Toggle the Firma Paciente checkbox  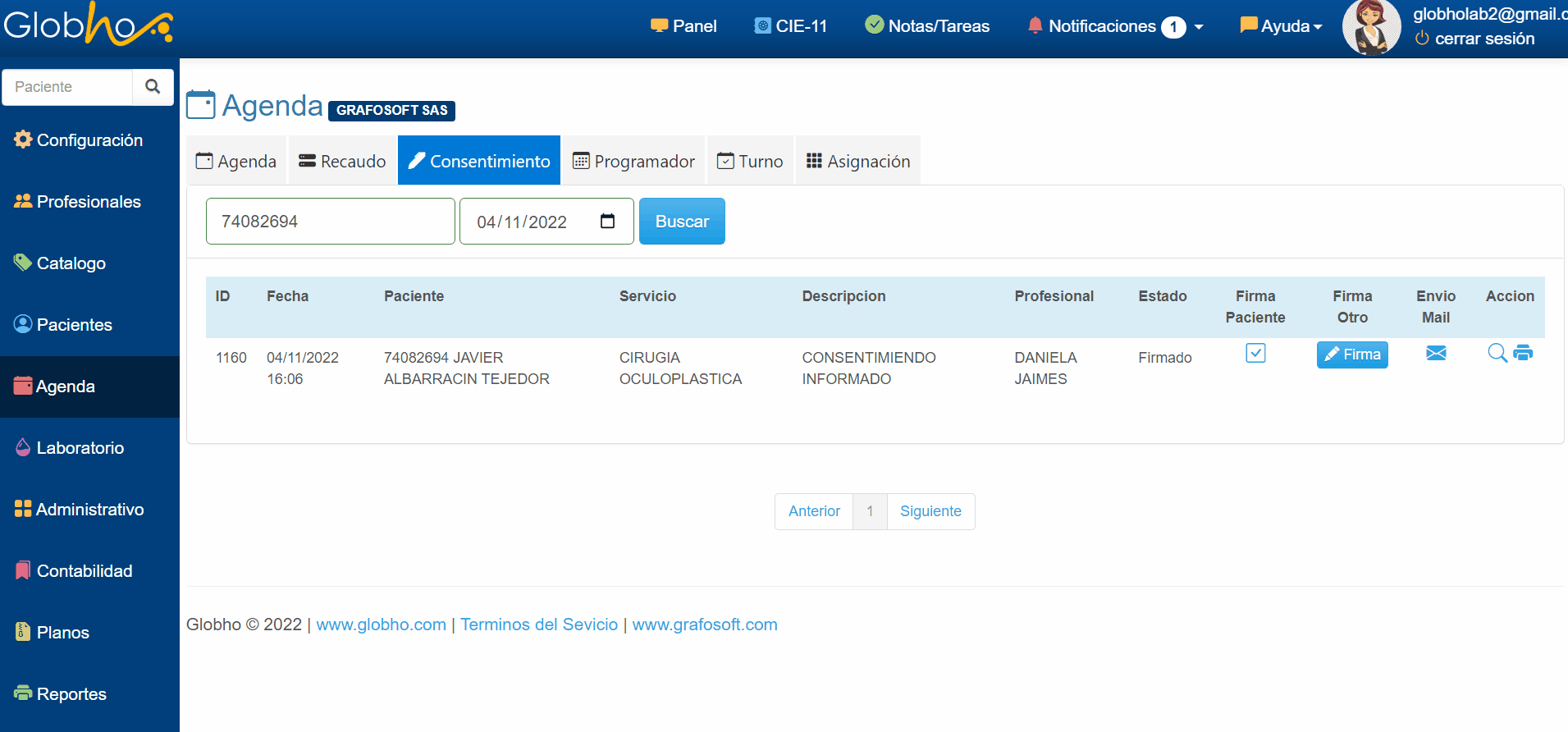(1255, 353)
